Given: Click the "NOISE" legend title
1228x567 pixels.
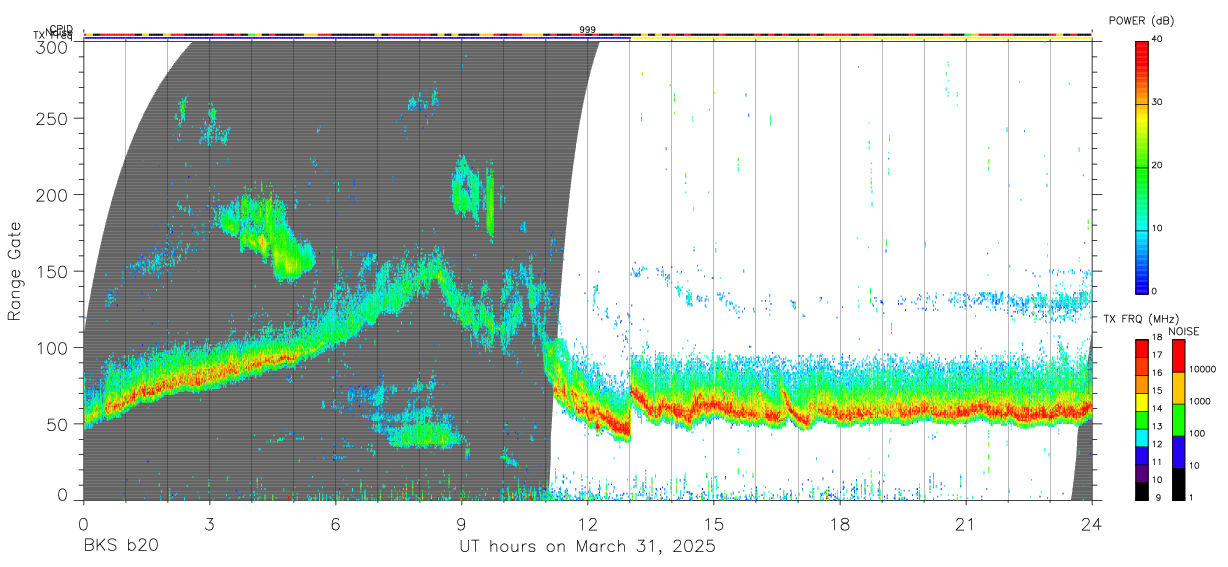Looking at the screenshot, I should (1184, 331).
